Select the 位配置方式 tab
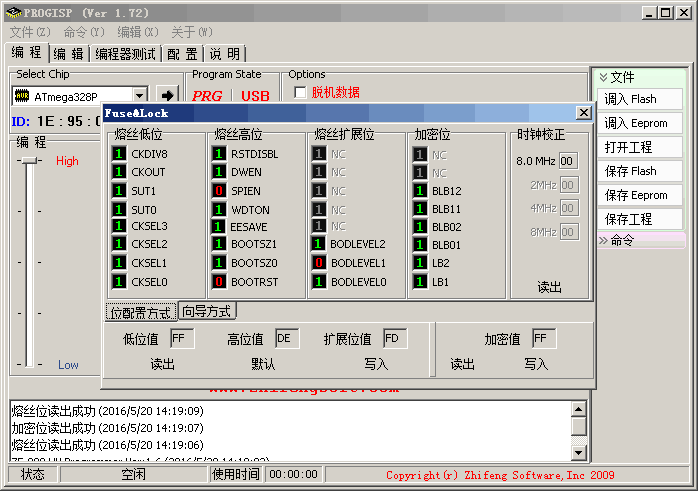 pyautogui.click(x=141, y=312)
